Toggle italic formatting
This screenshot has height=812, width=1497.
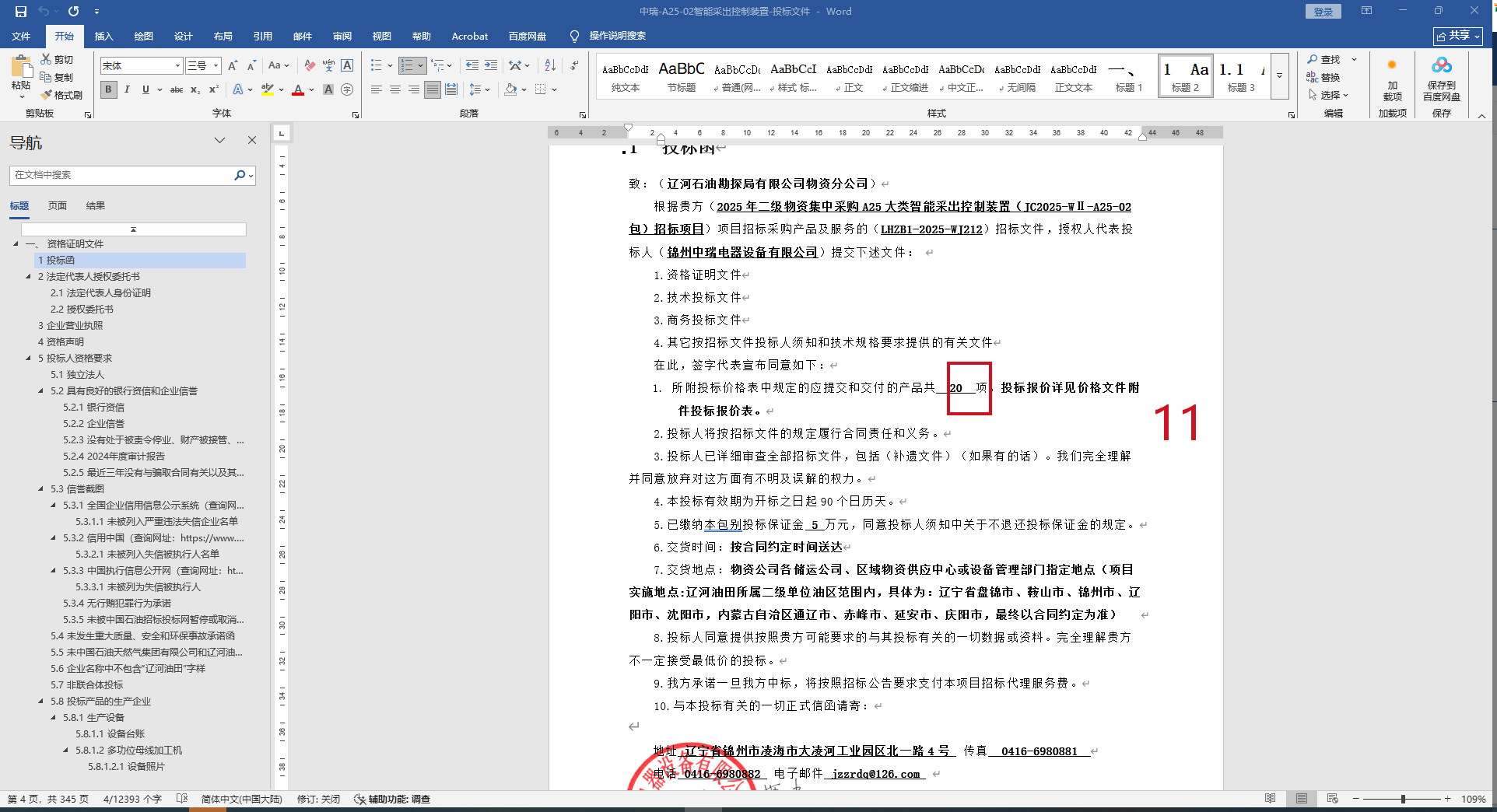[127, 90]
